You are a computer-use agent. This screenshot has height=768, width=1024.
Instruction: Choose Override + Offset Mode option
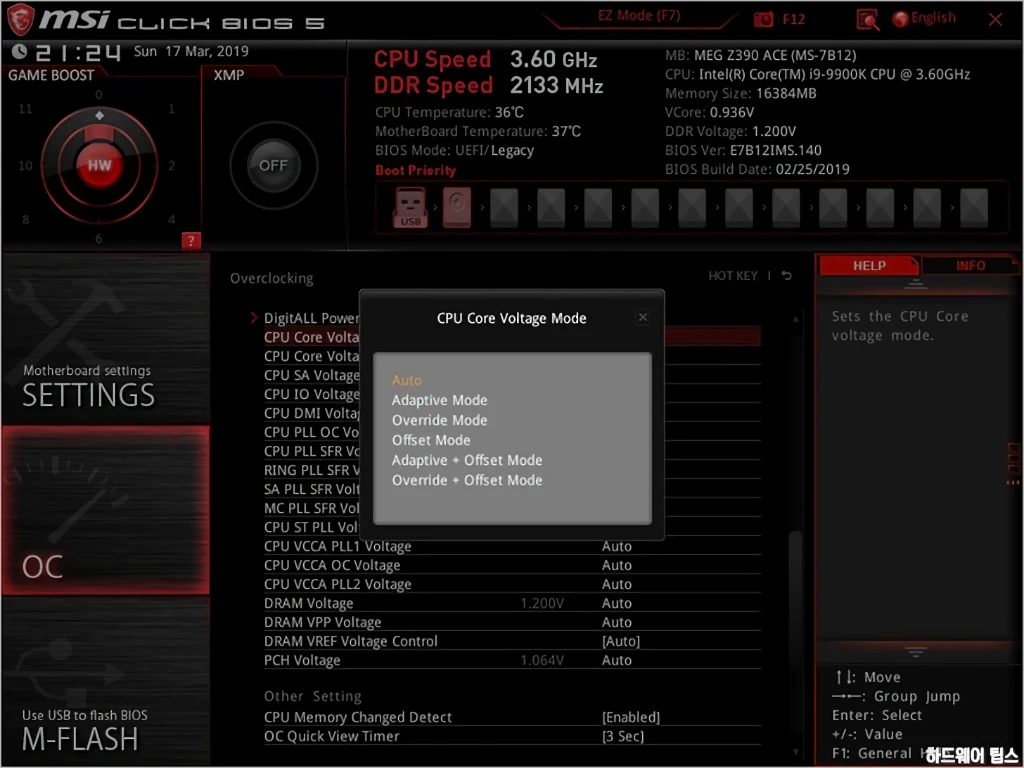tap(466, 480)
